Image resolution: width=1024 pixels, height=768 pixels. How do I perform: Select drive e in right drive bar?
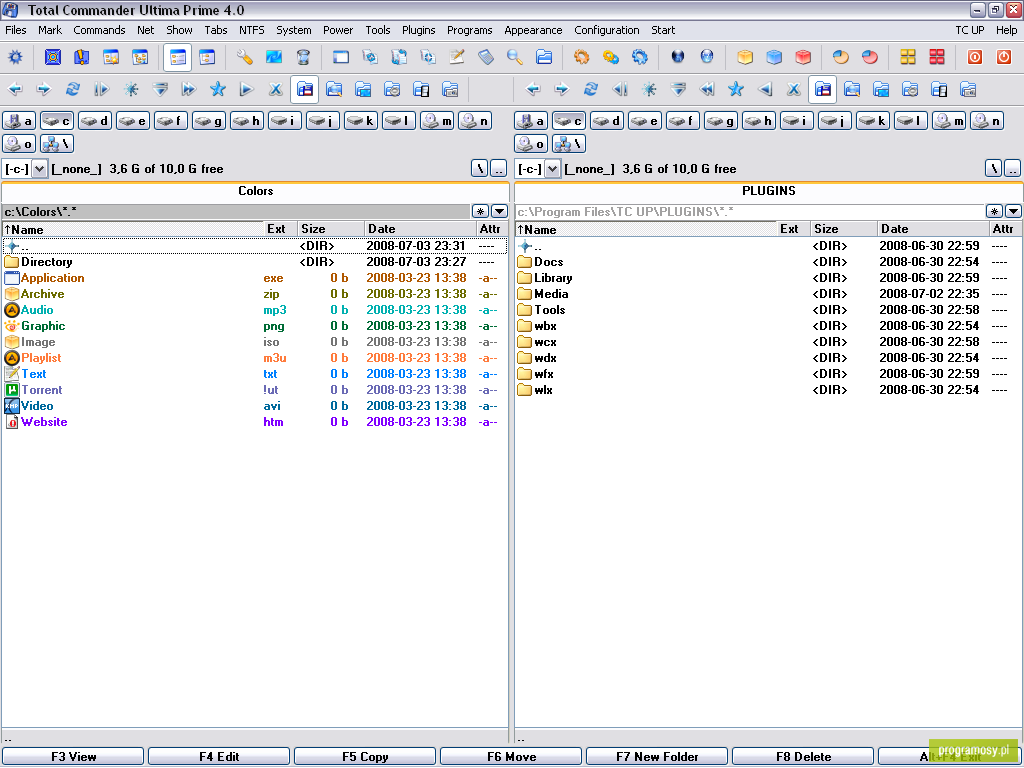(x=645, y=121)
